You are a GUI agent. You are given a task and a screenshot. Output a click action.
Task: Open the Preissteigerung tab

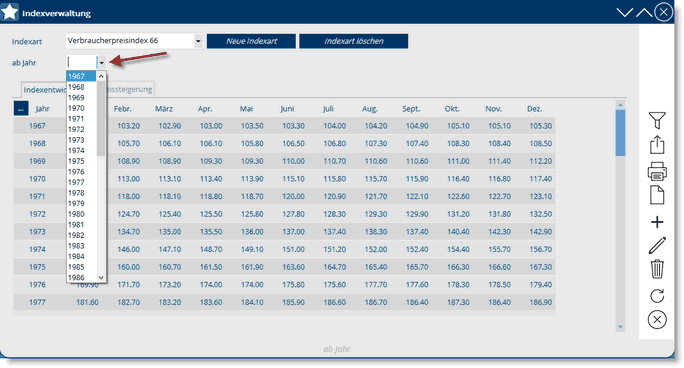pyautogui.click(x=130, y=89)
